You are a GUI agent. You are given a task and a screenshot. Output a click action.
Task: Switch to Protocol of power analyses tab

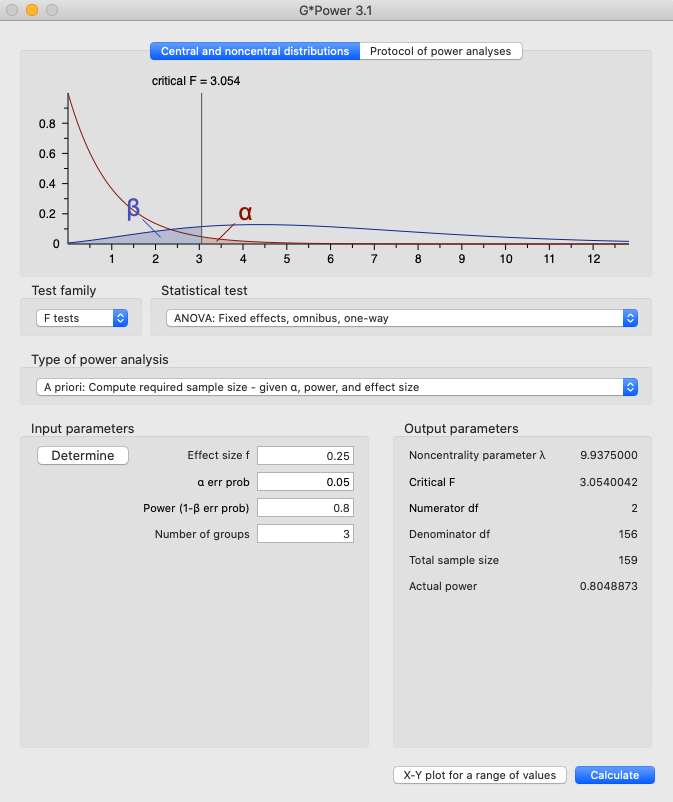pos(440,51)
